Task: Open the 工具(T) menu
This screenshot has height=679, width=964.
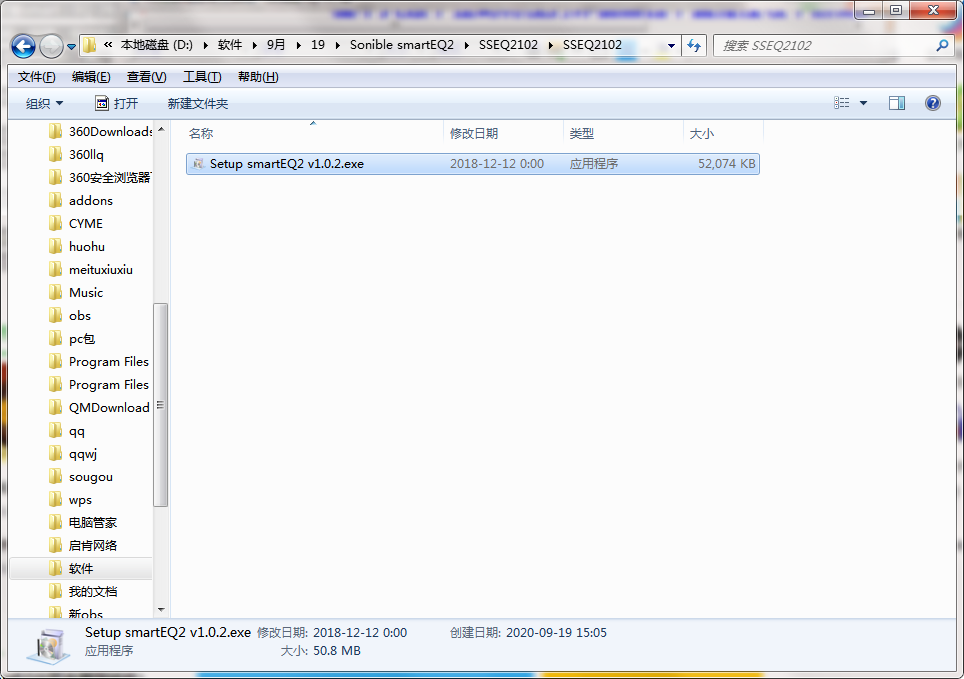Action: (x=202, y=77)
